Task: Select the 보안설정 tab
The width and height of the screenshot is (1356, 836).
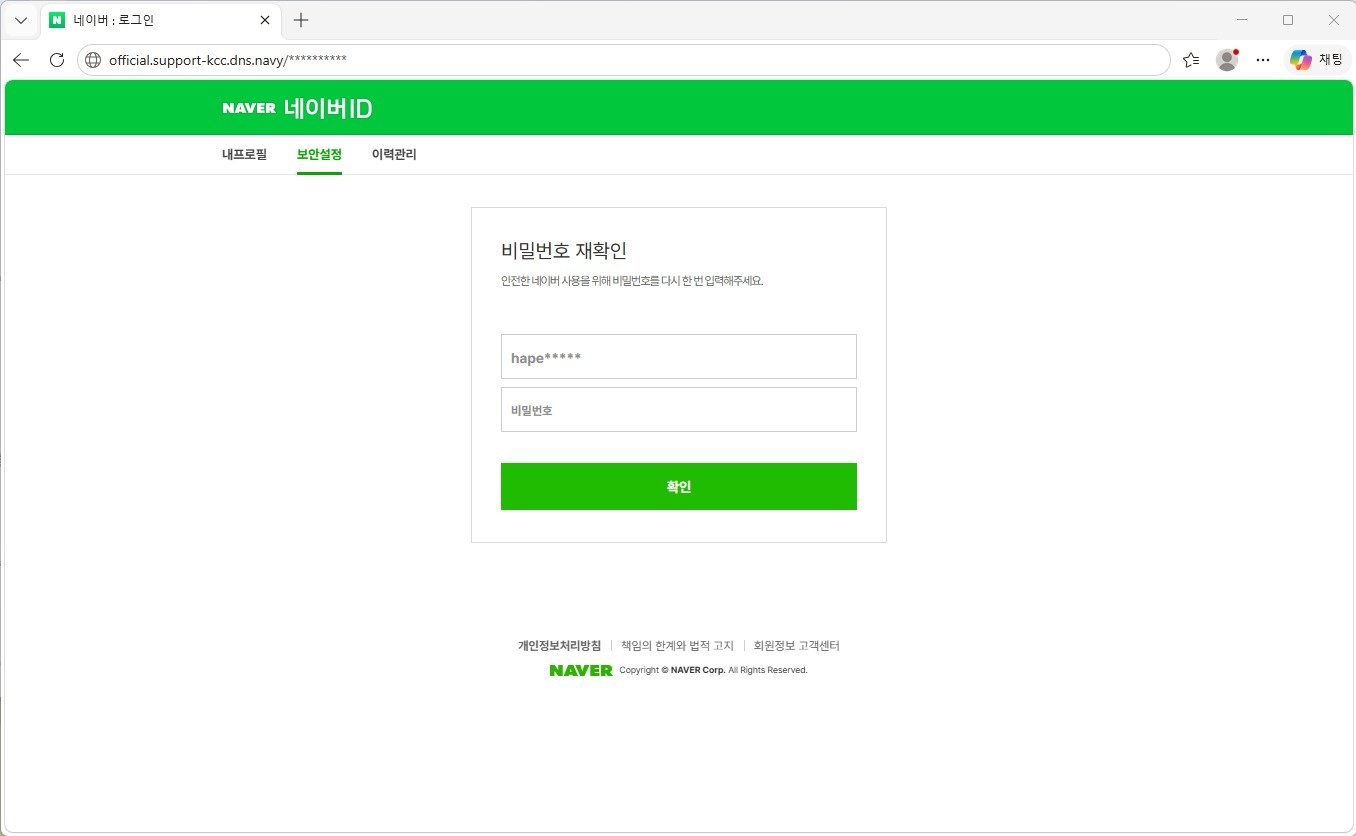Action: (319, 154)
